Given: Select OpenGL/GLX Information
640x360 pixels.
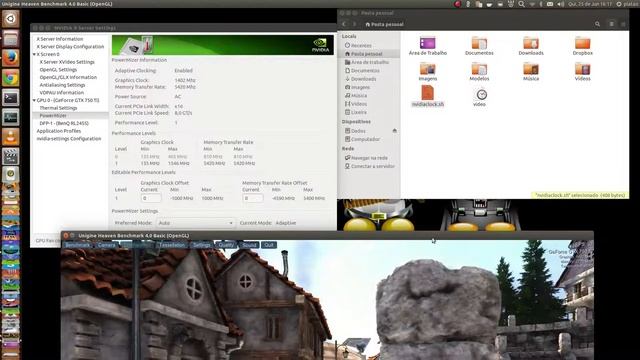Looking at the screenshot, I should (x=68, y=77).
